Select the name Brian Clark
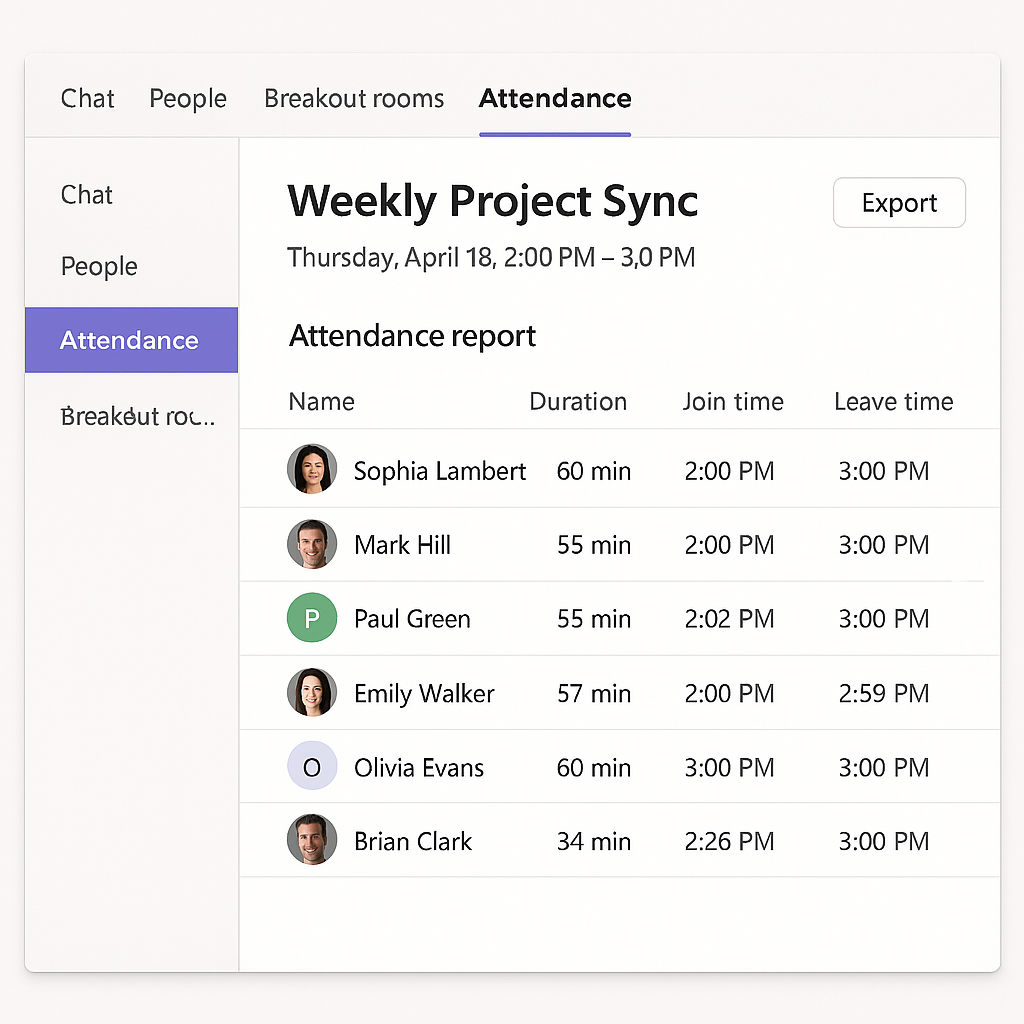This screenshot has height=1024, width=1024. [x=413, y=841]
